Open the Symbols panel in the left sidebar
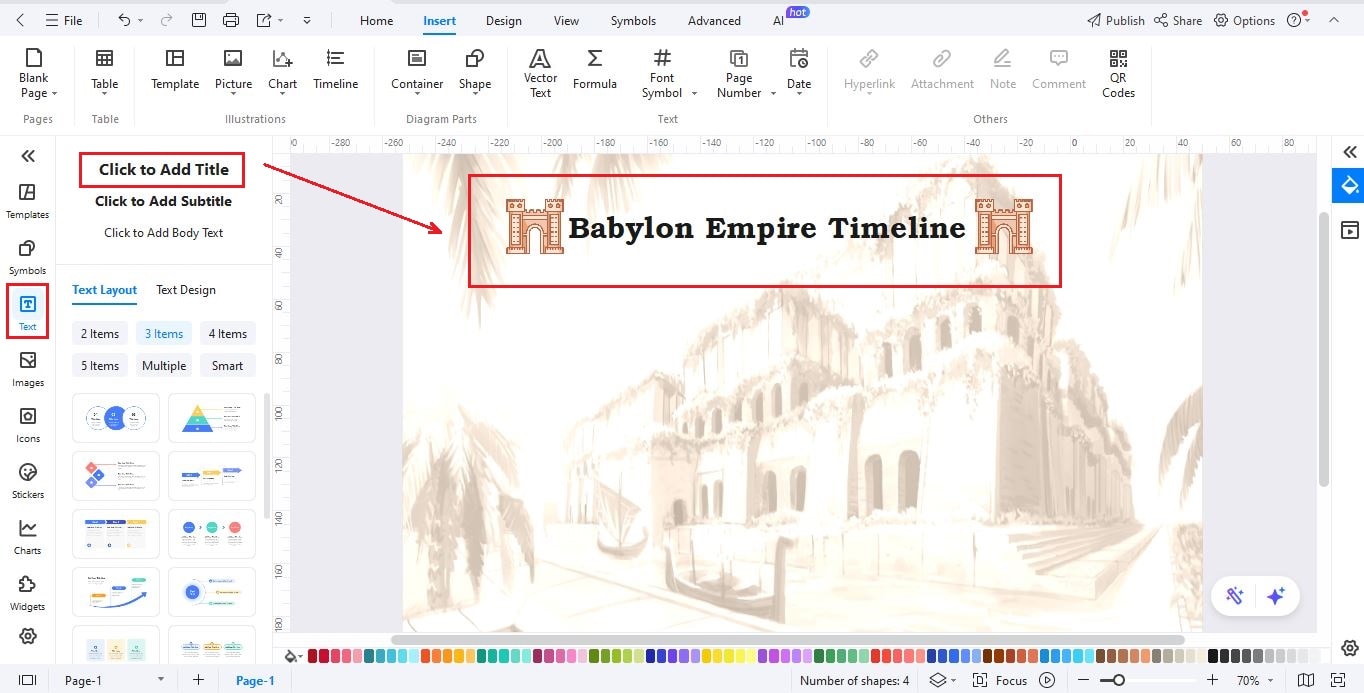Image resolution: width=1364 pixels, height=693 pixels. (x=27, y=255)
